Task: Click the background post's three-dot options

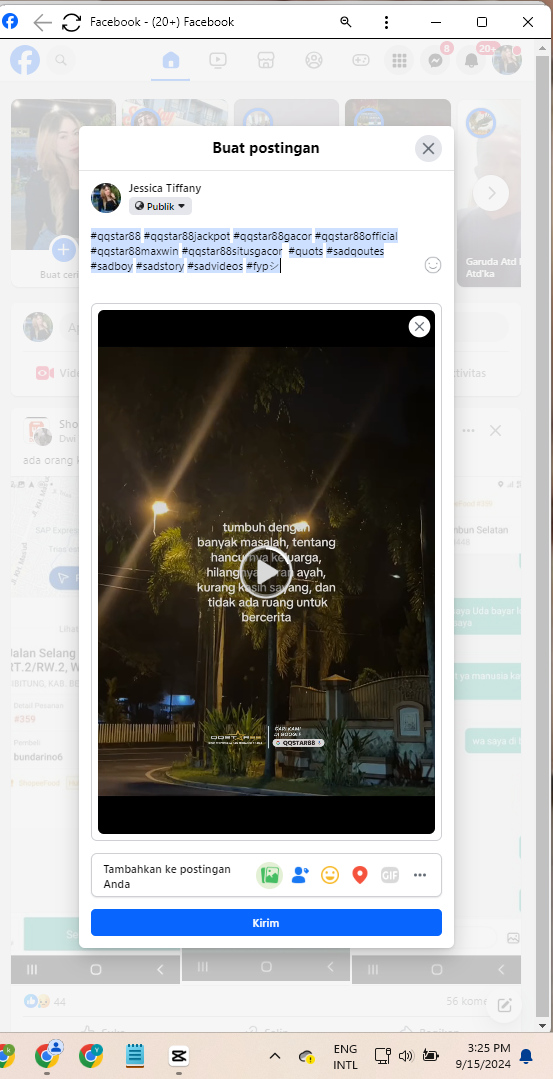Action: (468, 431)
